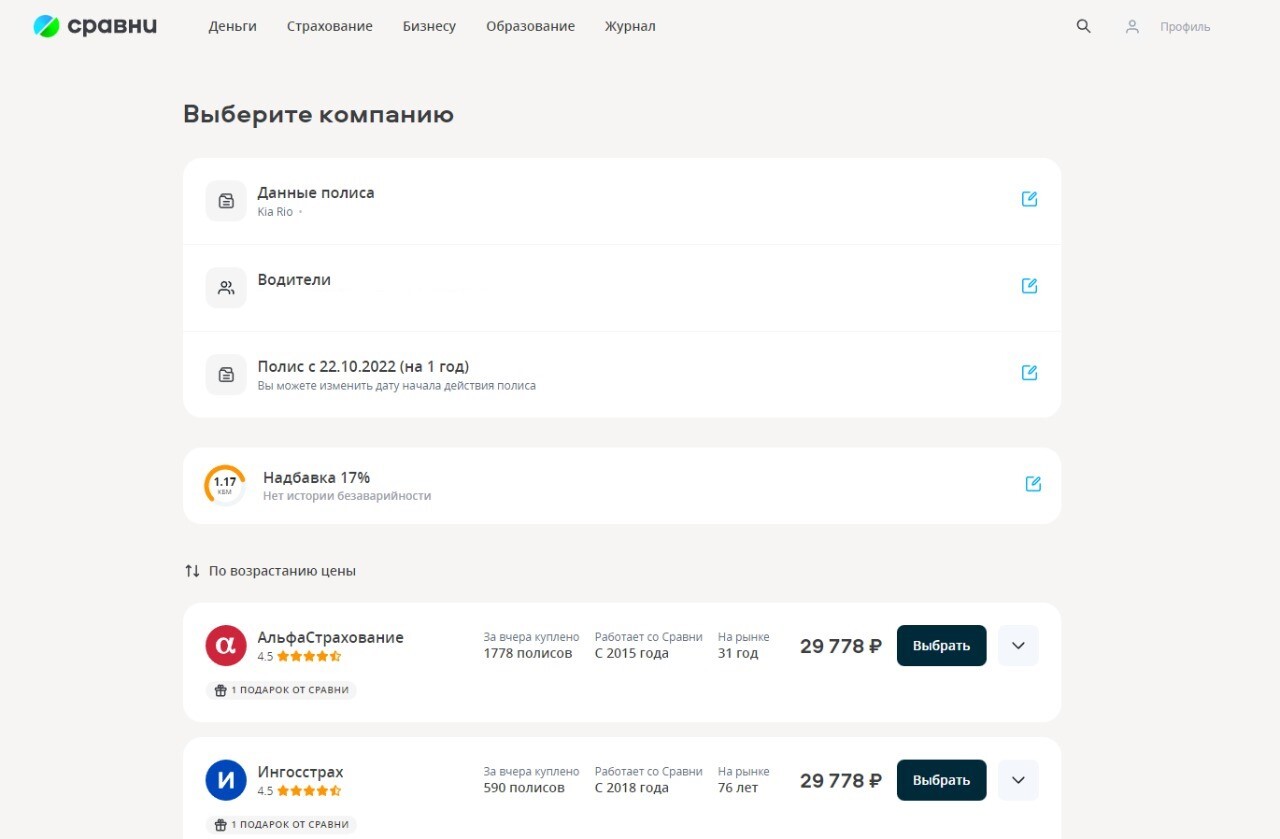1280x839 pixels.
Task: Click Ингосстрах star rating
Action: (309, 791)
